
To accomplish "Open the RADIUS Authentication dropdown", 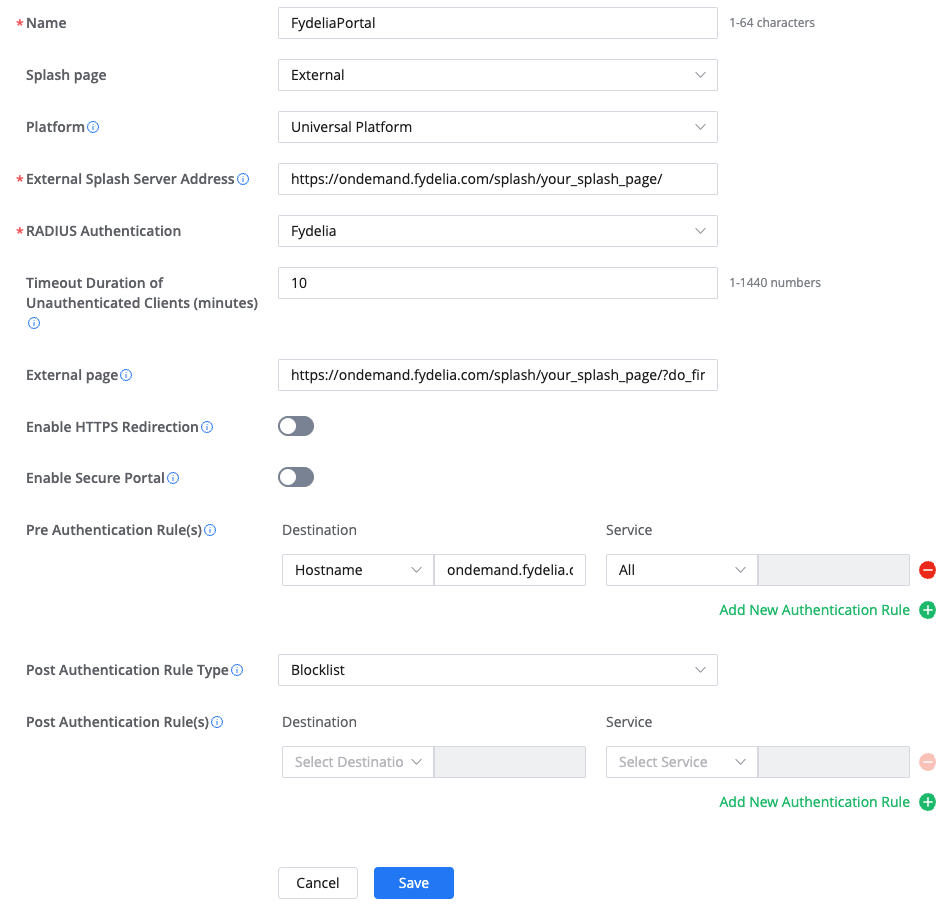I will click(497, 231).
